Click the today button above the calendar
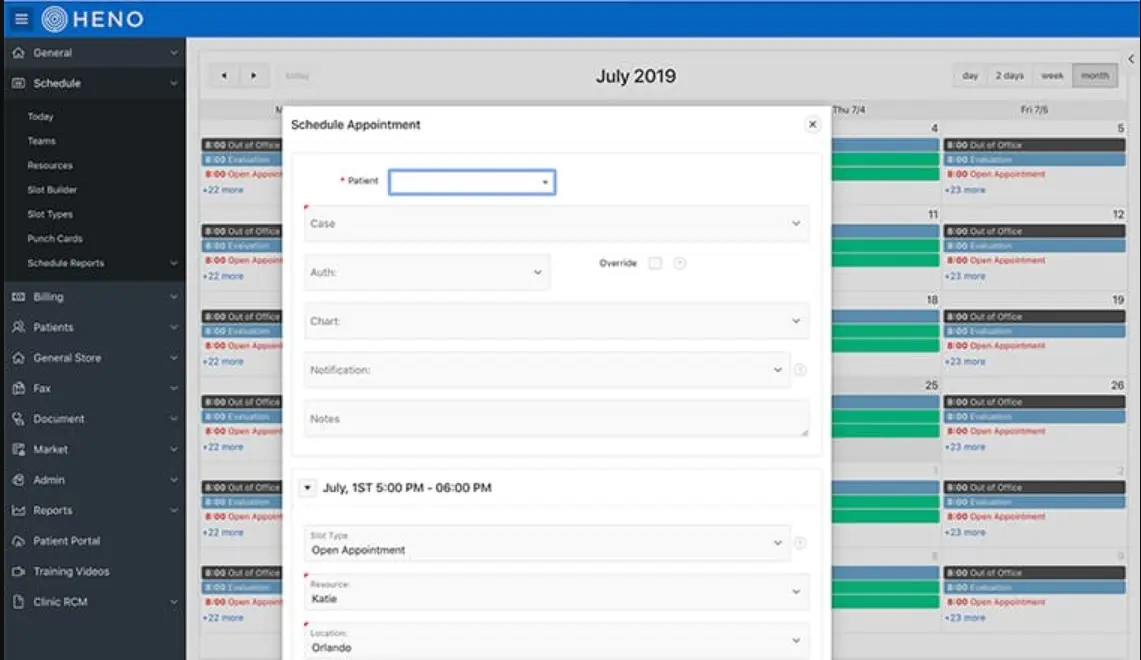This screenshot has height=660, width=1141. point(297,75)
